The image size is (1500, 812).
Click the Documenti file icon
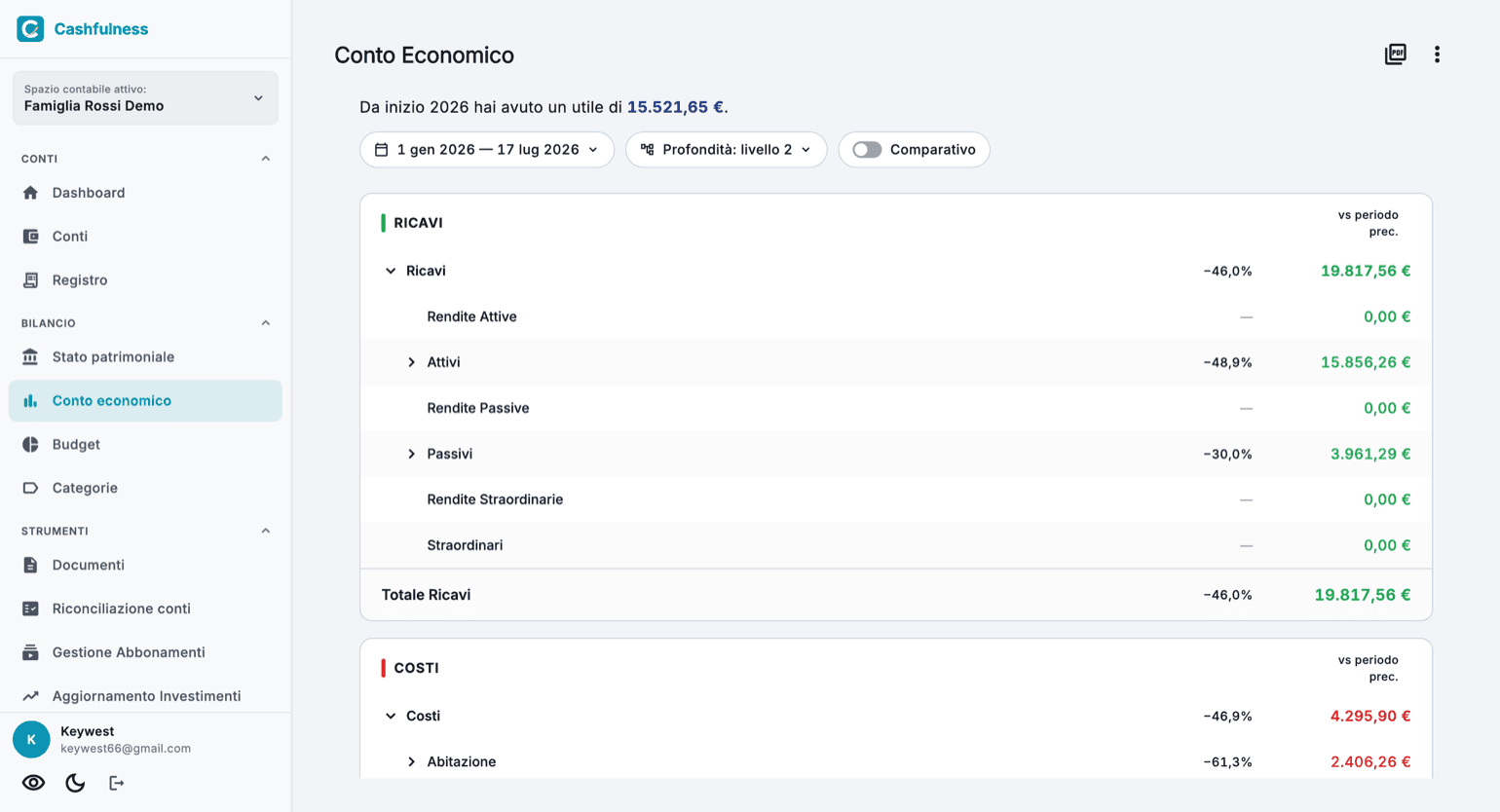pyautogui.click(x=30, y=565)
